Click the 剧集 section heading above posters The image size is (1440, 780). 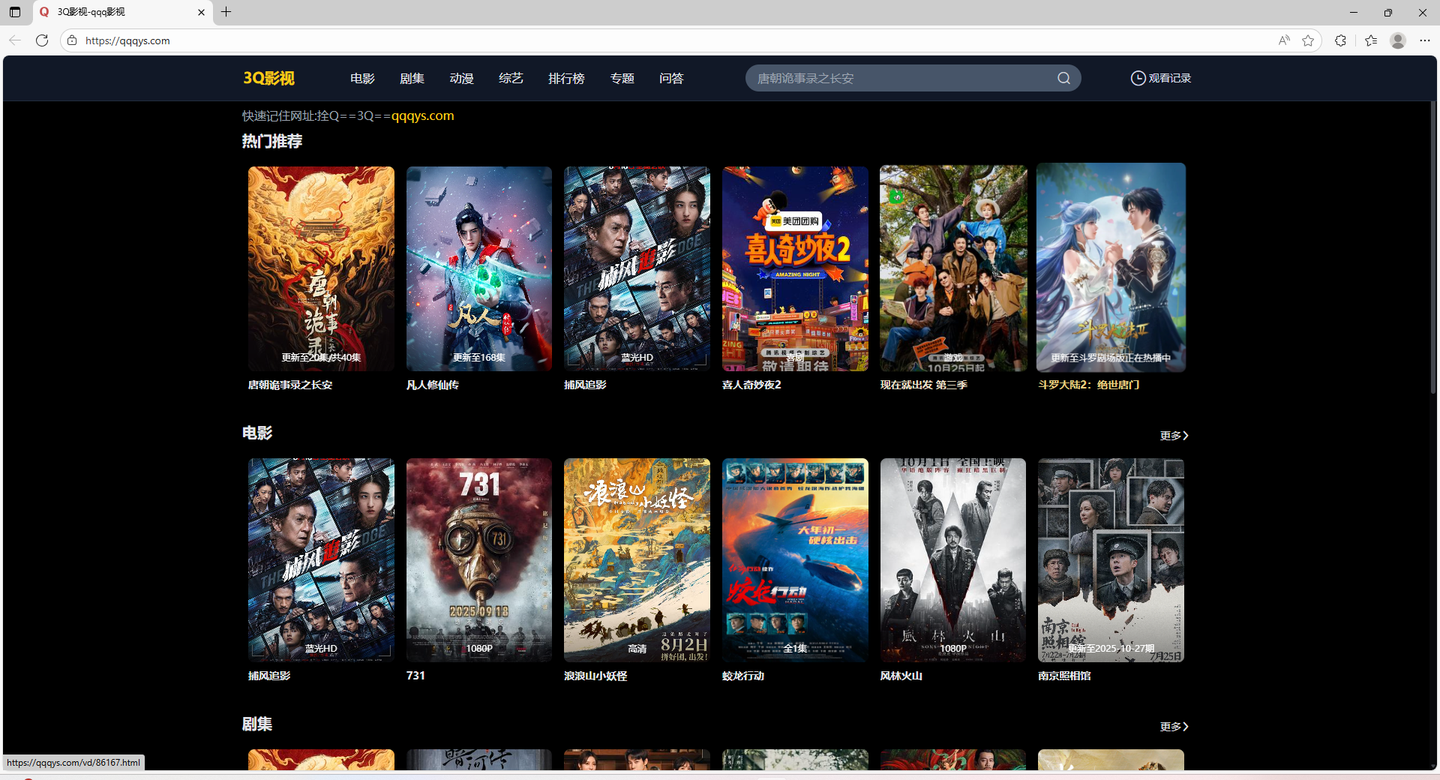[x=257, y=724]
